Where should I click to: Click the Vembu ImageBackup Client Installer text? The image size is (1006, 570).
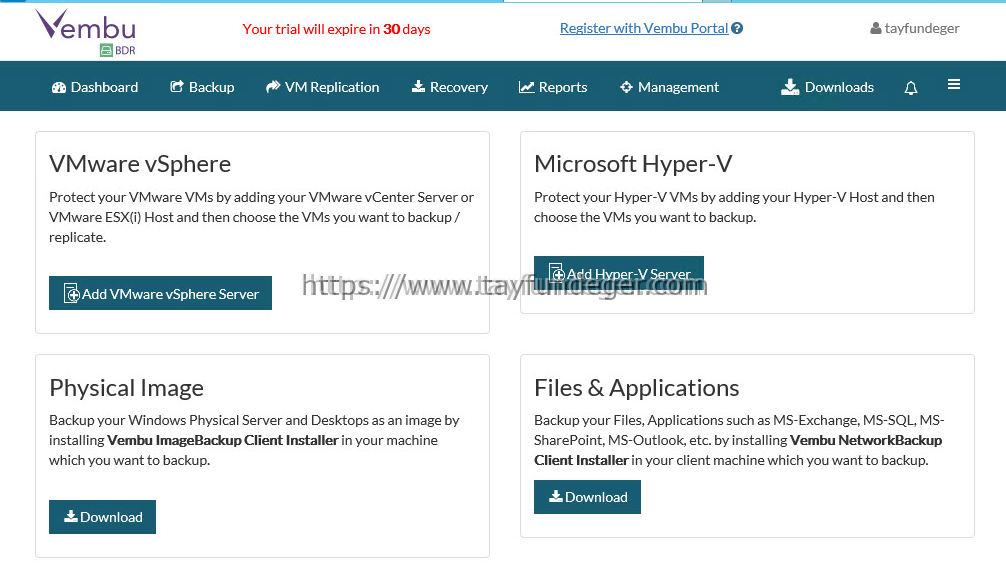[x=223, y=440]
